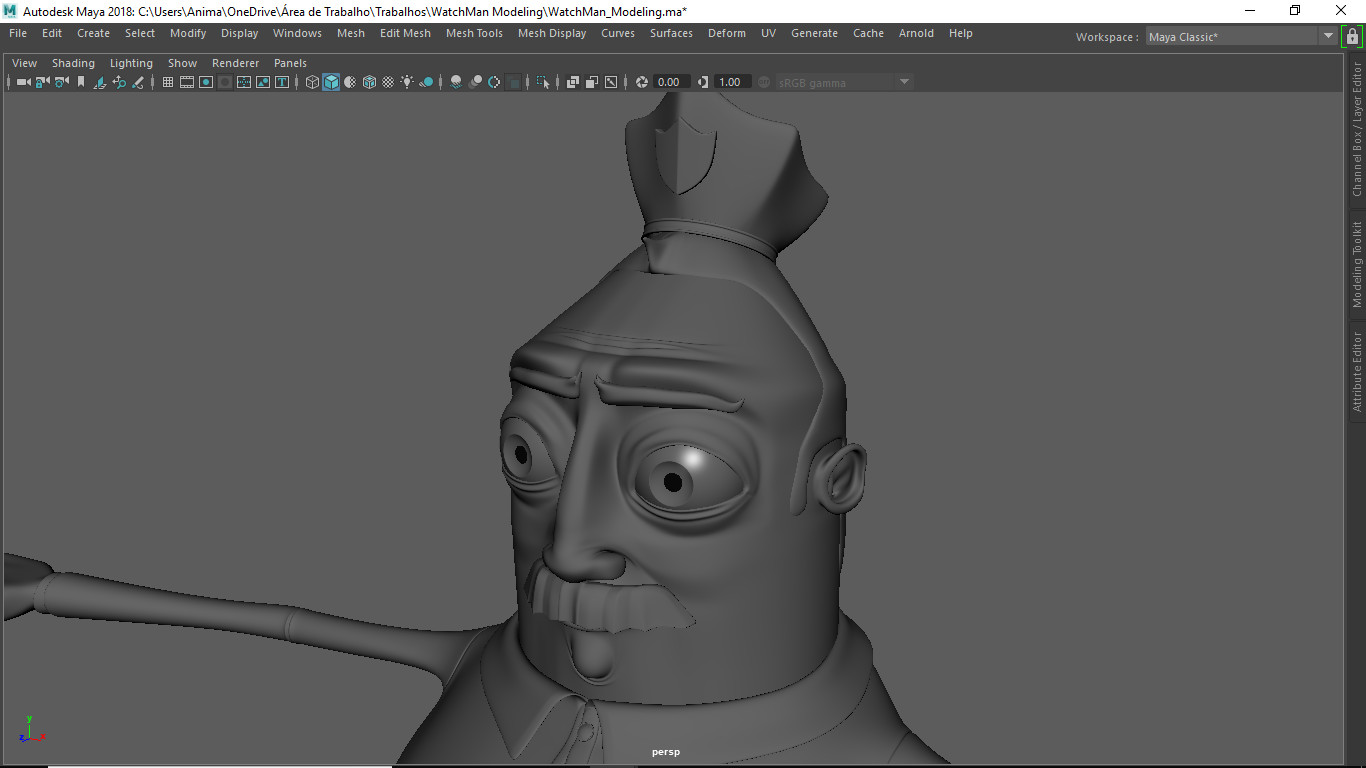
Task: Turn on Use All Lights
Action: [408, 82]
